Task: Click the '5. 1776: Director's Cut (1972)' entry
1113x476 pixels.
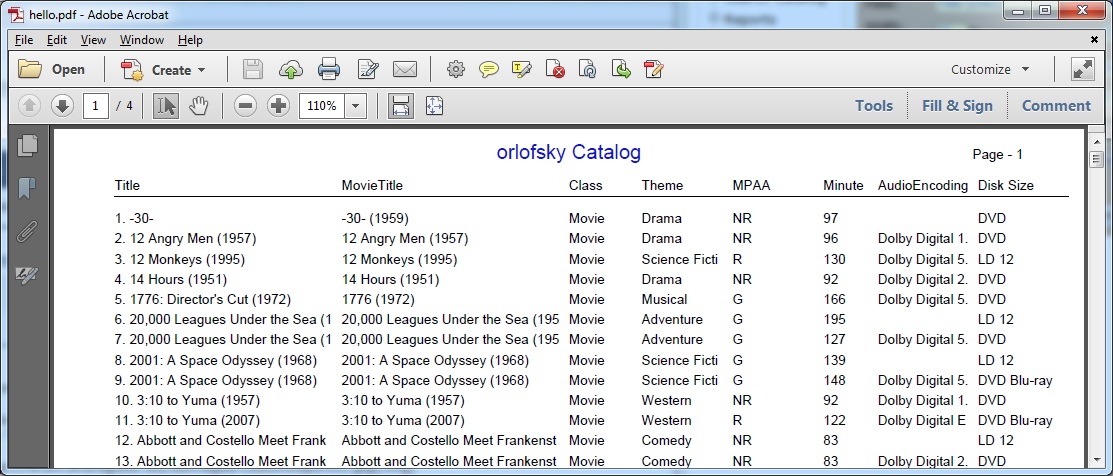Action: tap(202, 299)
